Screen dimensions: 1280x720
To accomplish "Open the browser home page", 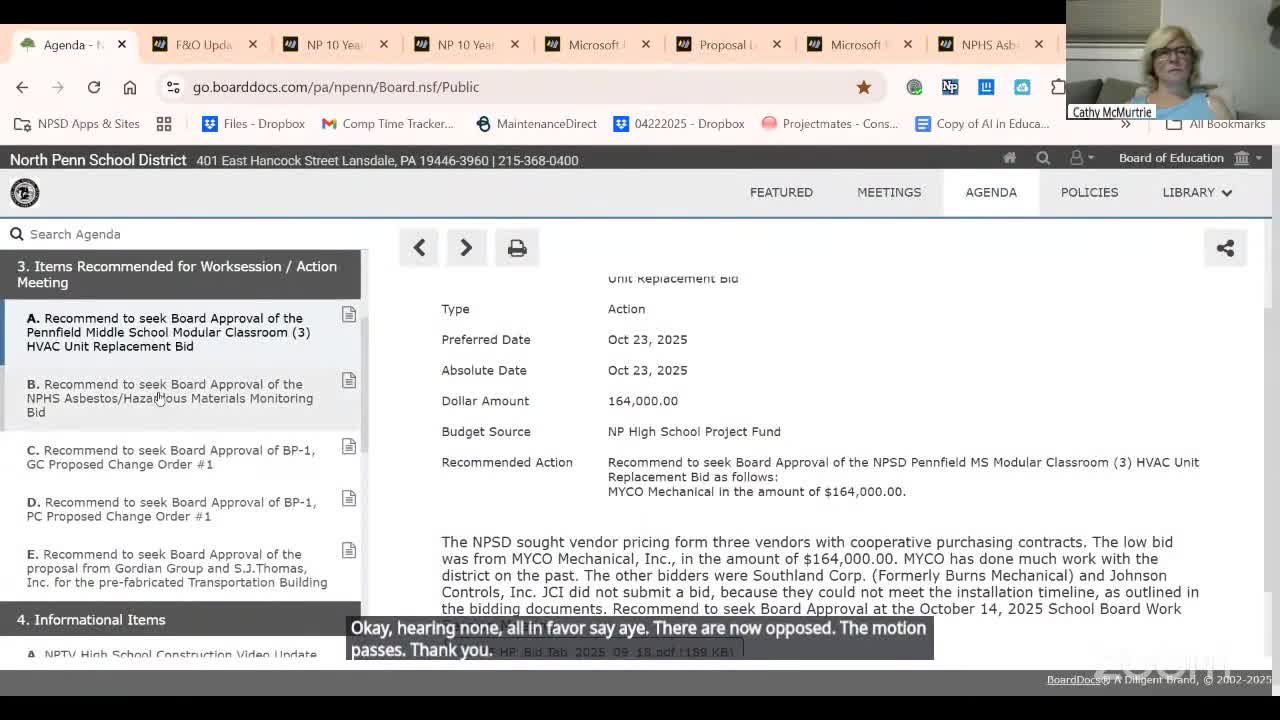I will tap(130, 87).
